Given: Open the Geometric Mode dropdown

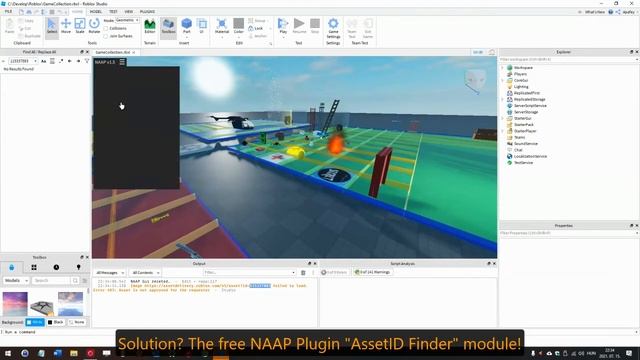Looking at the screenshot, I should pos(127,20).
